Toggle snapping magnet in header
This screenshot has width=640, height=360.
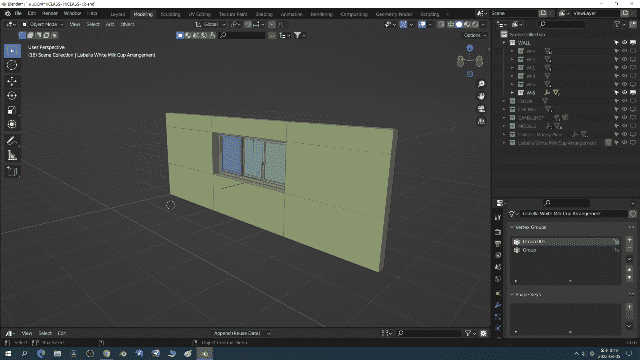click(248, 24)
